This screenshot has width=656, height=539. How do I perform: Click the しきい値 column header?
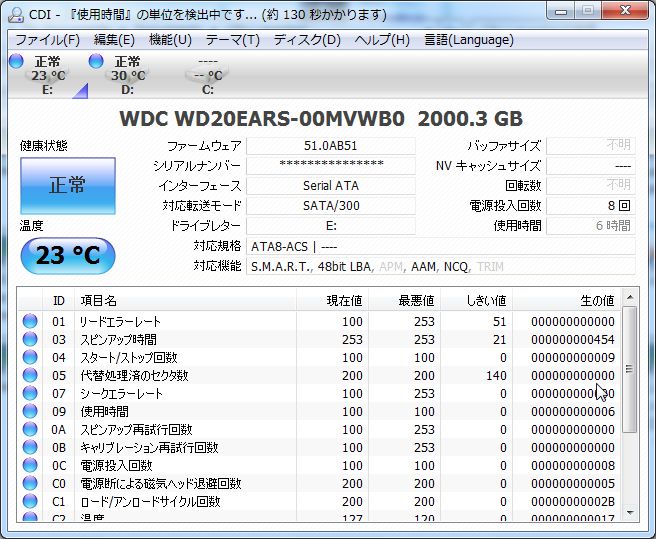(477, 300)
